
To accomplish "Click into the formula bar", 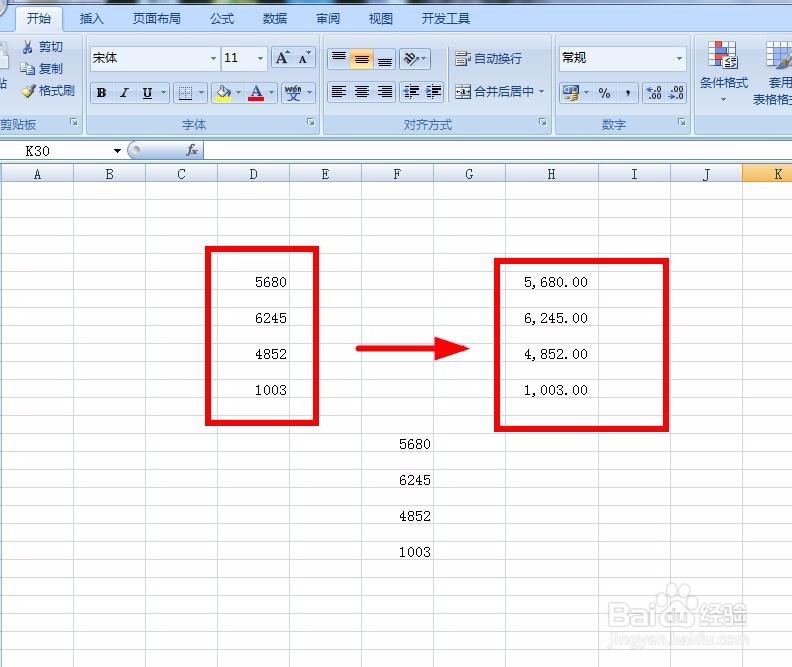I will [x=498, y=150].
